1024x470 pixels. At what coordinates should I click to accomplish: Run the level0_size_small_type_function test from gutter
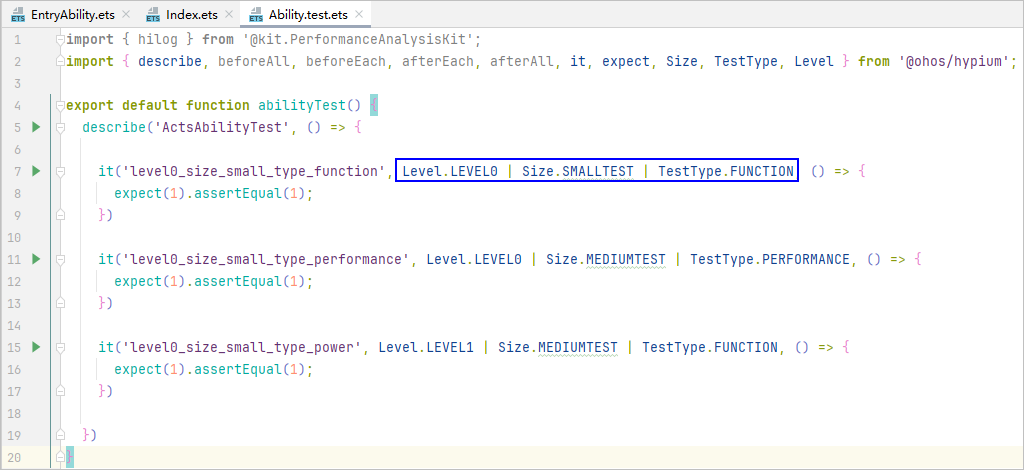pyautogui.click(x=36, y=171)
